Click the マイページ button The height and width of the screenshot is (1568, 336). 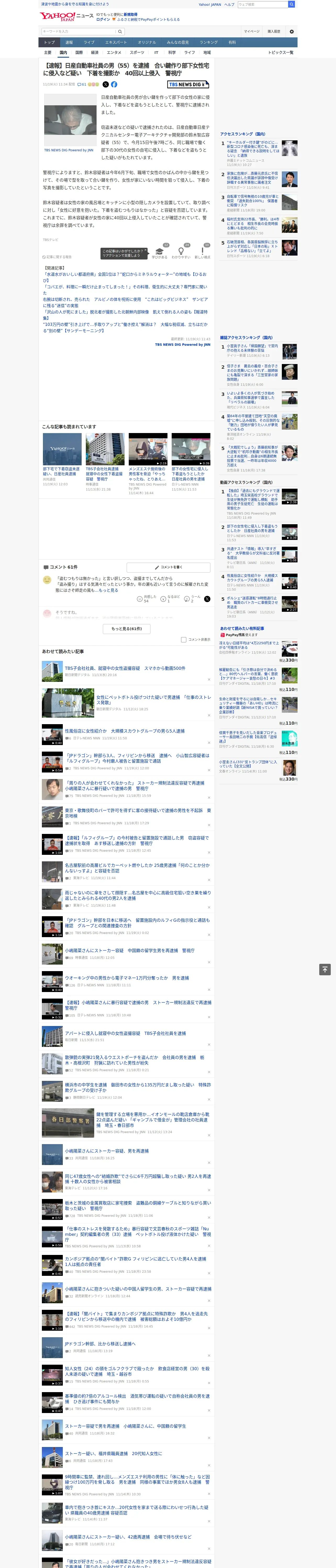coord(252,31)
